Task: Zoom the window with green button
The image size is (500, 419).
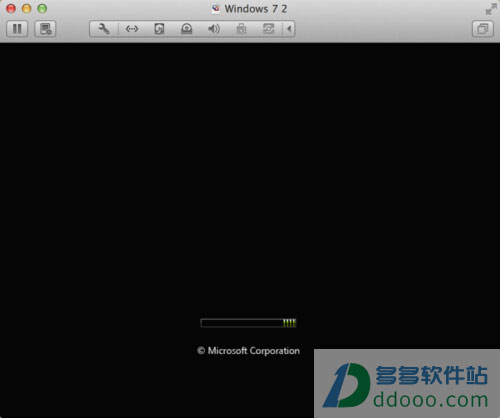Action: click(42, 8)
